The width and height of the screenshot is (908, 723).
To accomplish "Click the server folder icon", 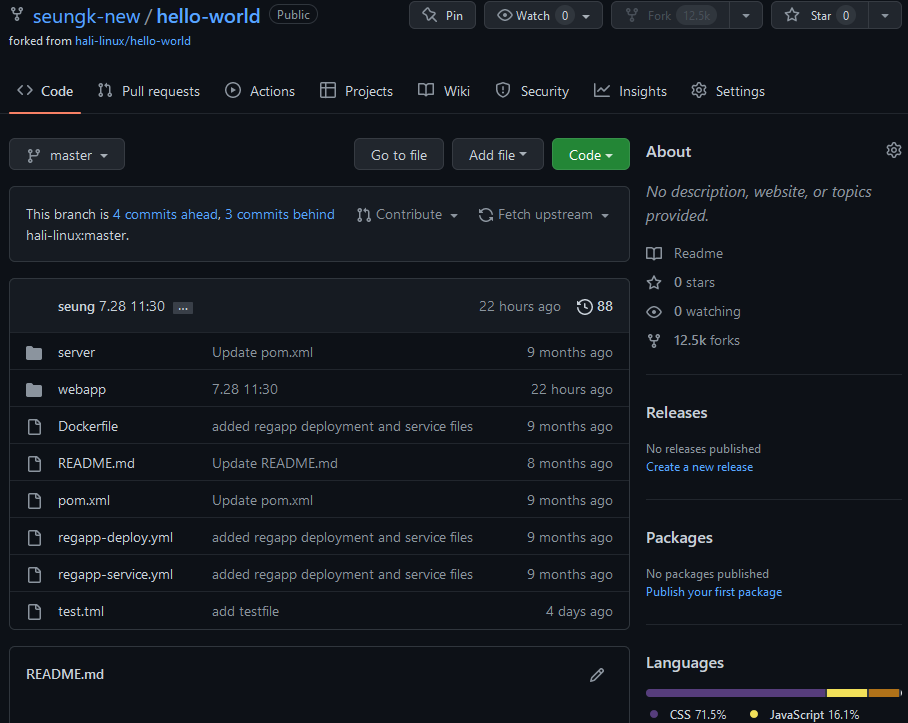I will coord(34,353).
